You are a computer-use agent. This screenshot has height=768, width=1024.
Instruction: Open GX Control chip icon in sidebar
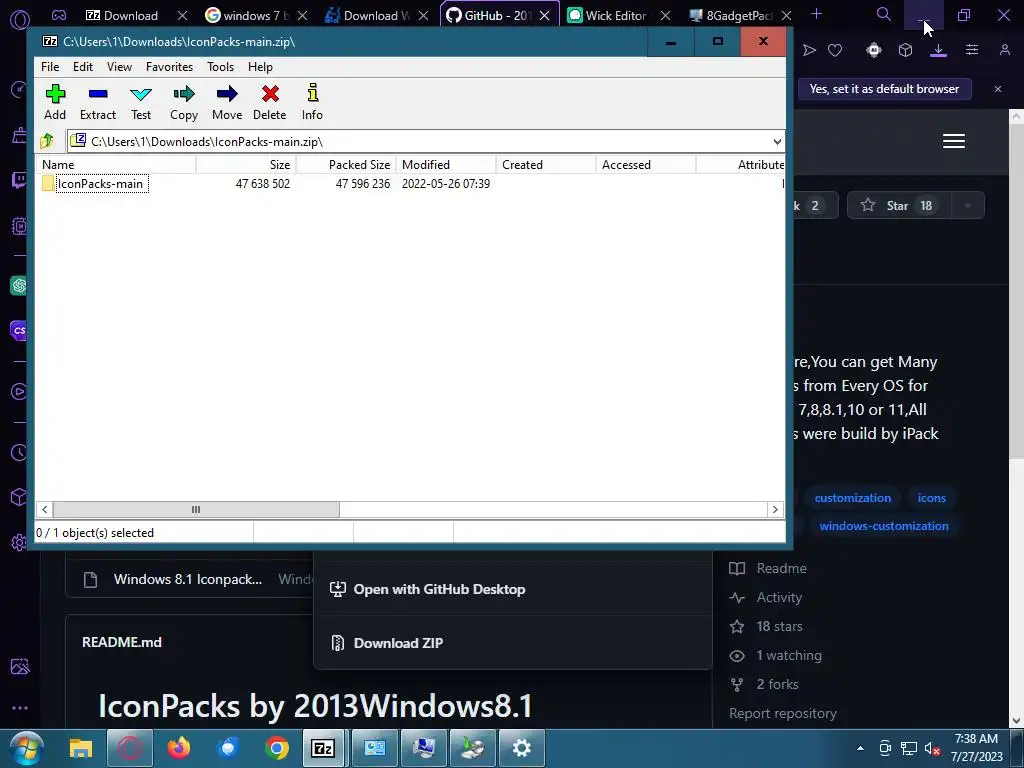(x=20, y=226)
